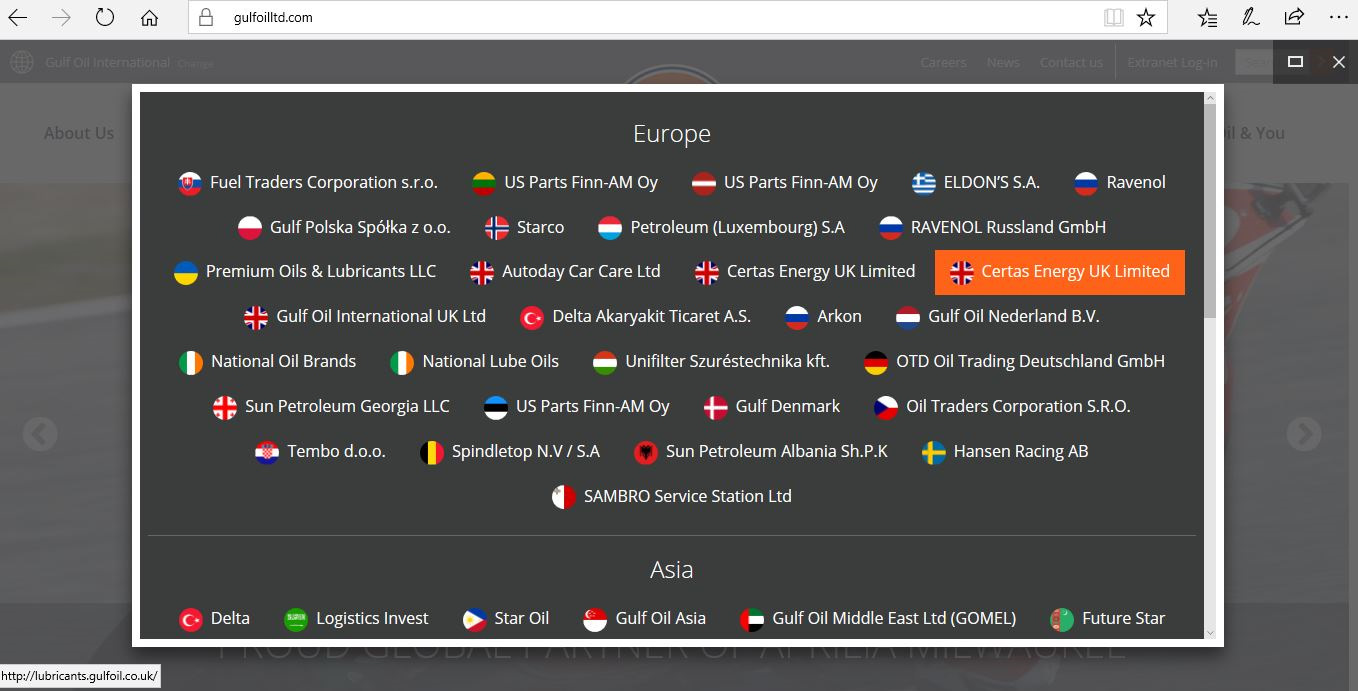Open News in the background page header
Image resolution: width=1358 pixels, height=691 pixels.
[x=1003, y=62]
